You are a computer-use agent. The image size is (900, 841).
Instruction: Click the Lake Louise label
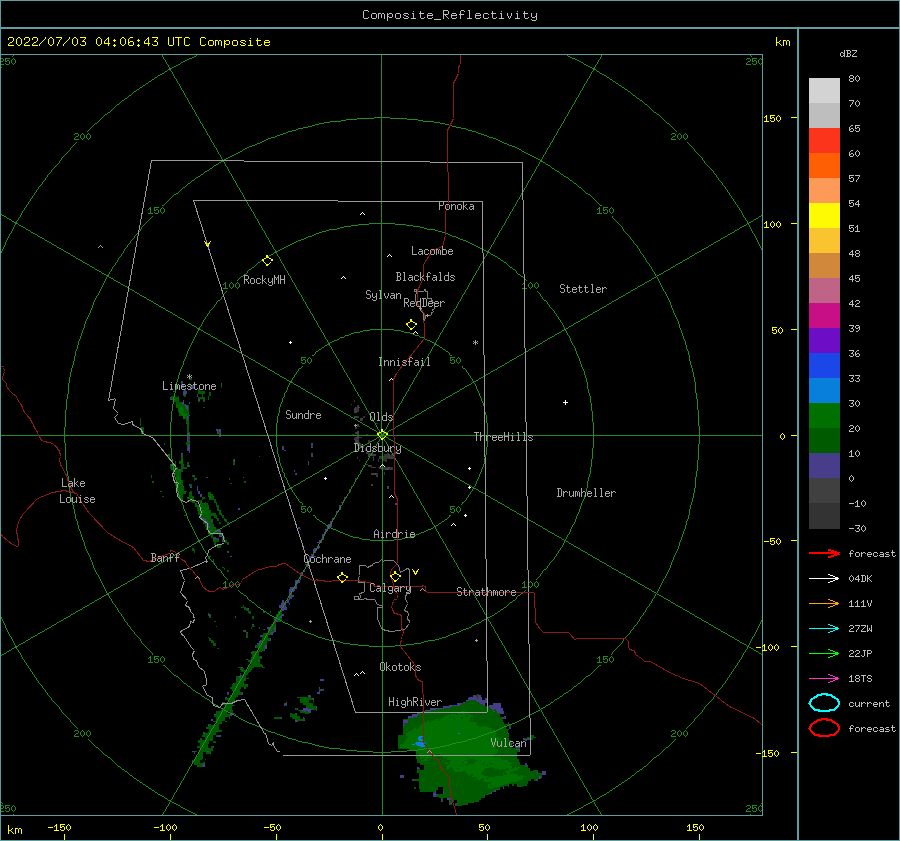pyautogui.click(x=77, y=491)
